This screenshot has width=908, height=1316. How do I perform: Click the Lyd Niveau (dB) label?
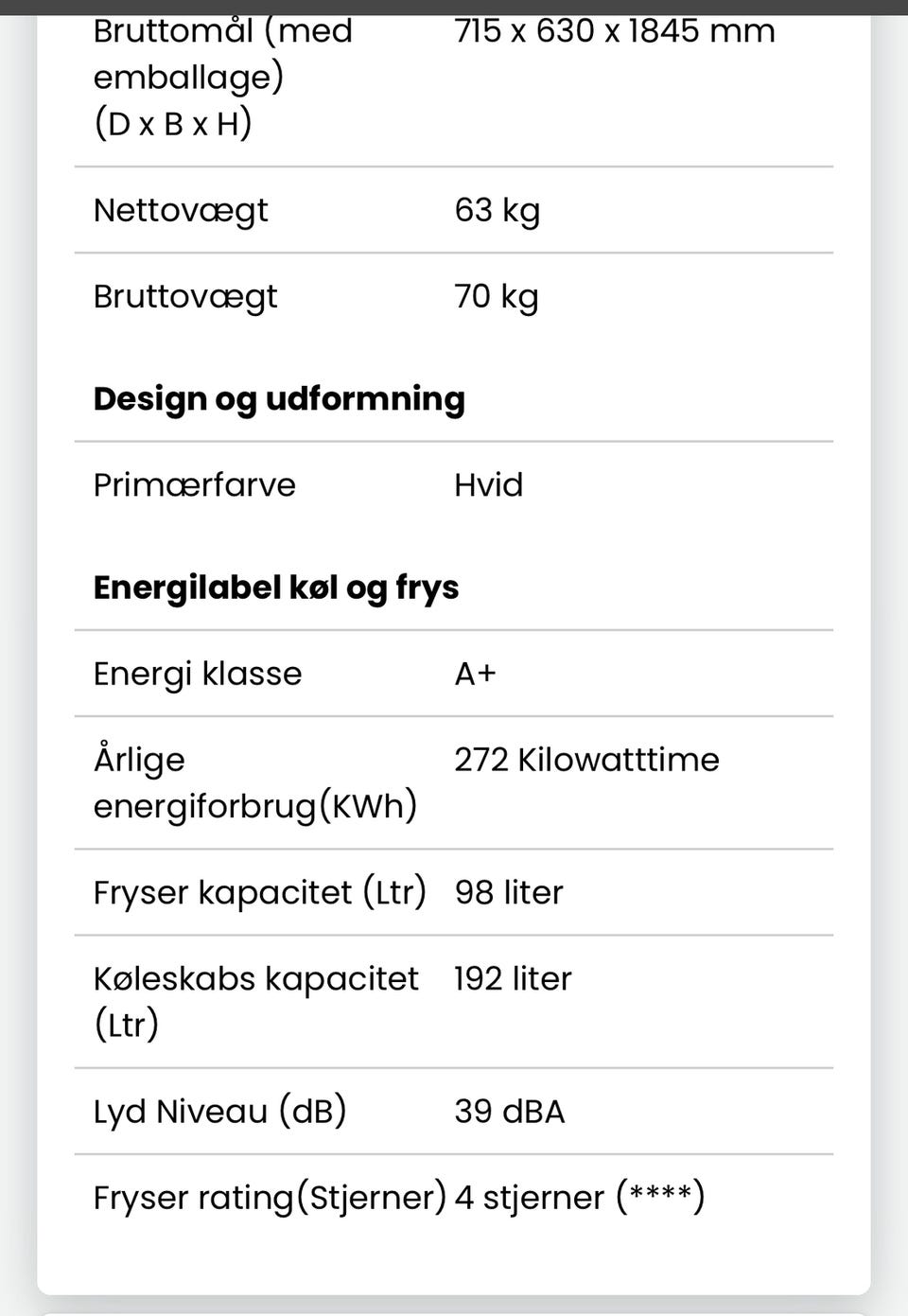point(219,1111)
